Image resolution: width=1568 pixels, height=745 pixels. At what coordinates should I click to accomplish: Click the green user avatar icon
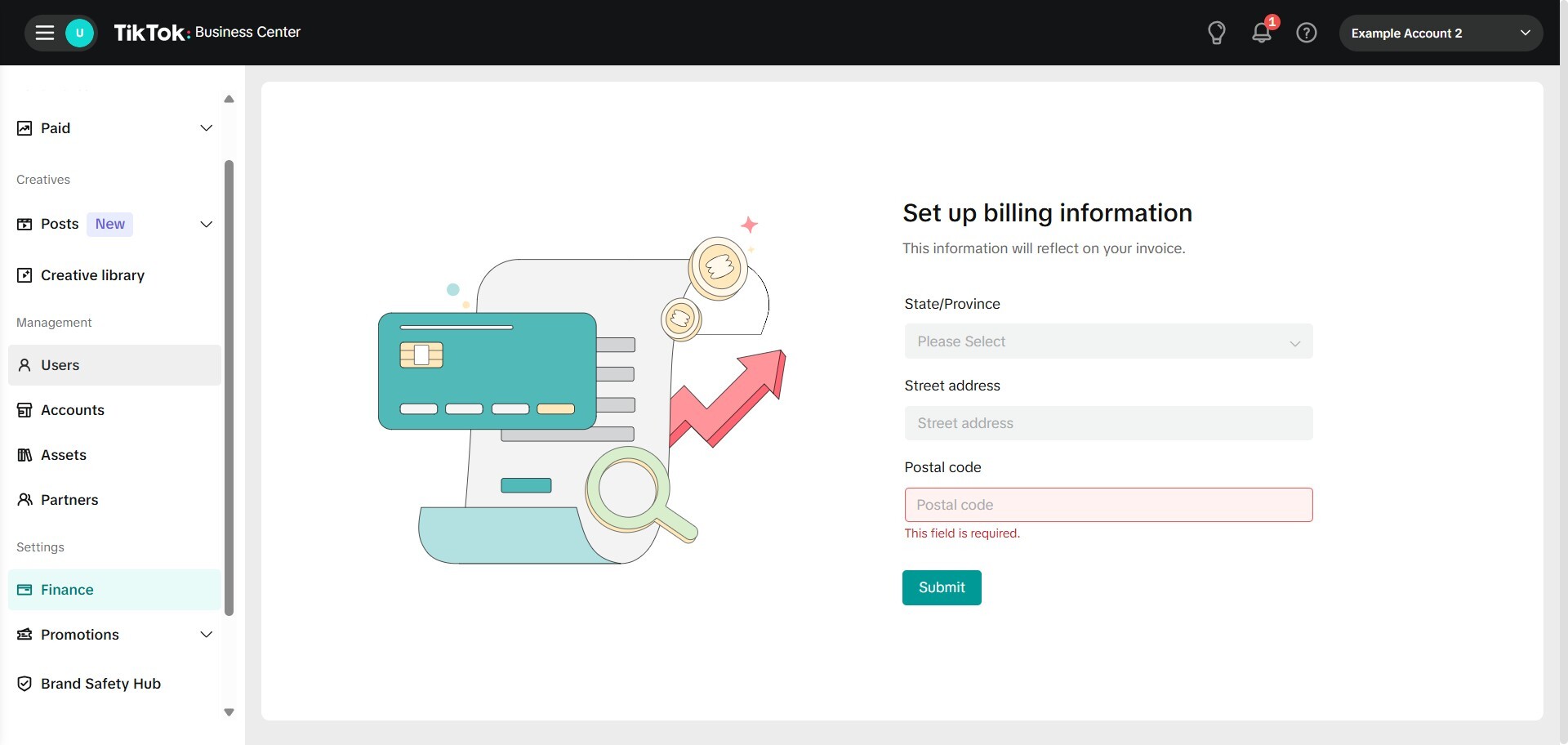(x=79, y=33)
